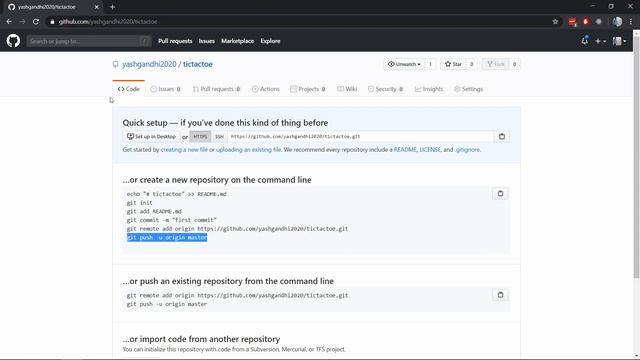Open the yashgandhi2020 profile link
Viewport: 640px width, 360px height.
[x=149, y=64]
